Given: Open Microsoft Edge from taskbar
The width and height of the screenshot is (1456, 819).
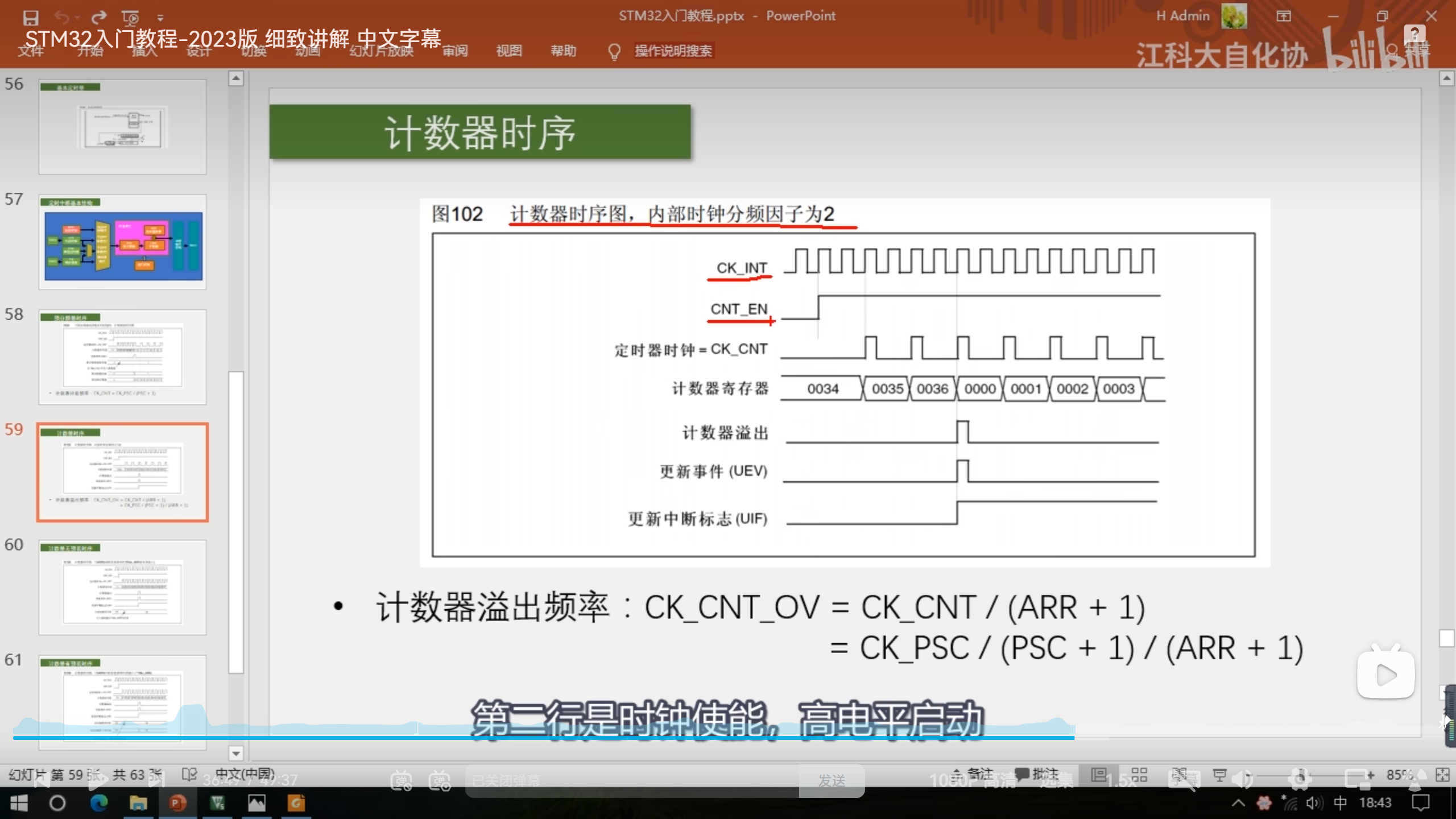Looking at the screenshot, I should [x=99, y=803].
